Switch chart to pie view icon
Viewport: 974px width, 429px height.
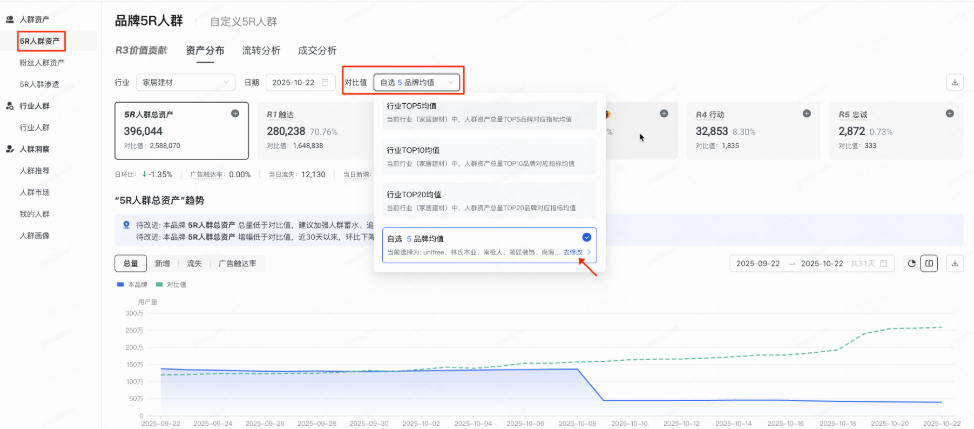point(912,263)
